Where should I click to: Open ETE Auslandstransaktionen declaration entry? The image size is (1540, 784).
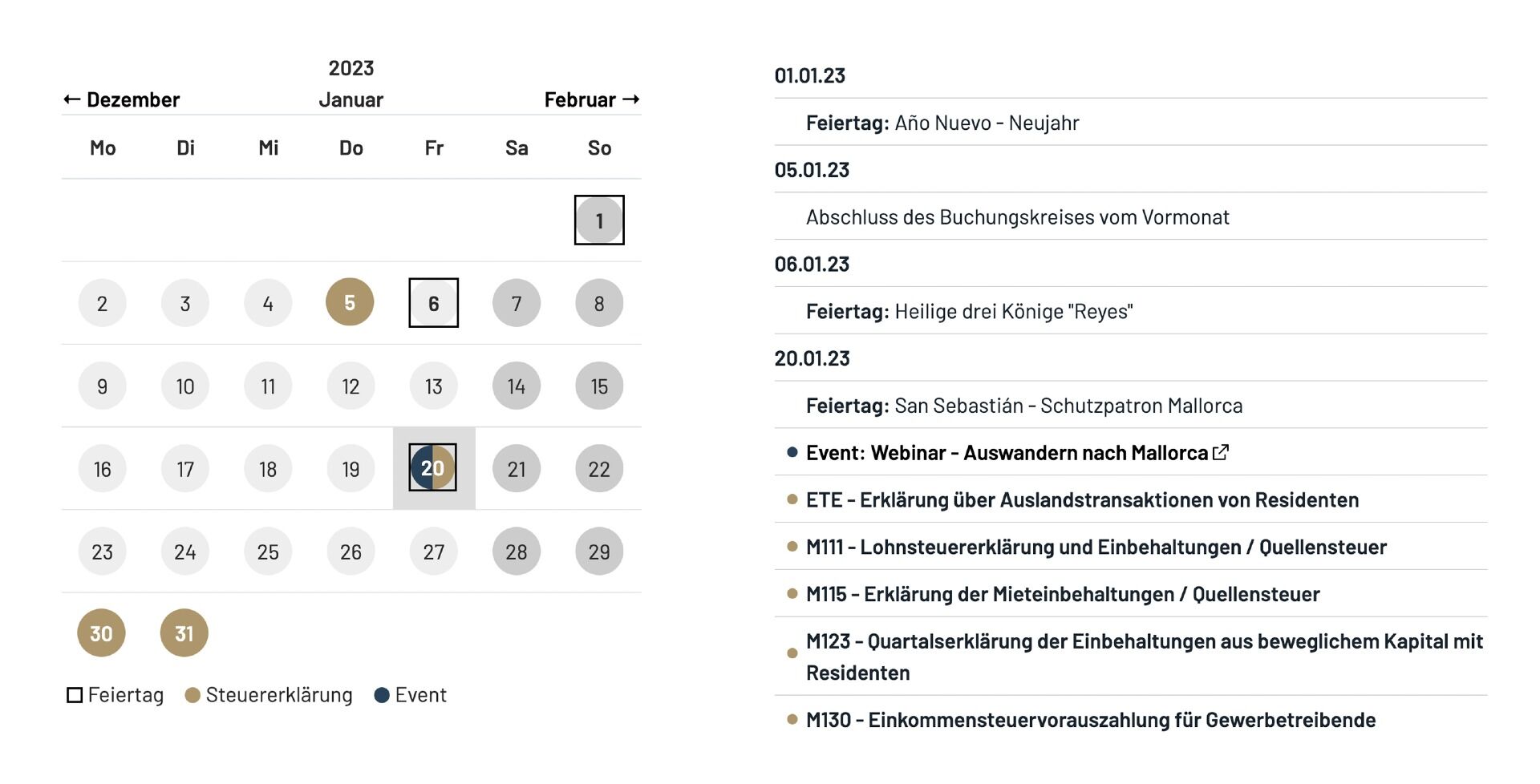point(1081,500)
